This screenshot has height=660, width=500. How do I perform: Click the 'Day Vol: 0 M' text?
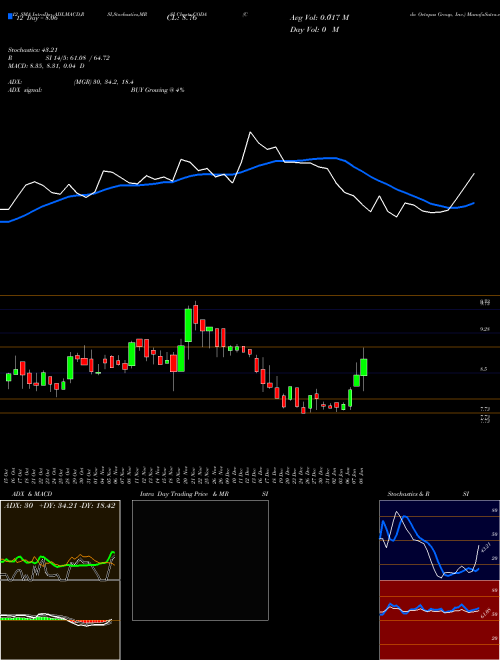point(314,30)
